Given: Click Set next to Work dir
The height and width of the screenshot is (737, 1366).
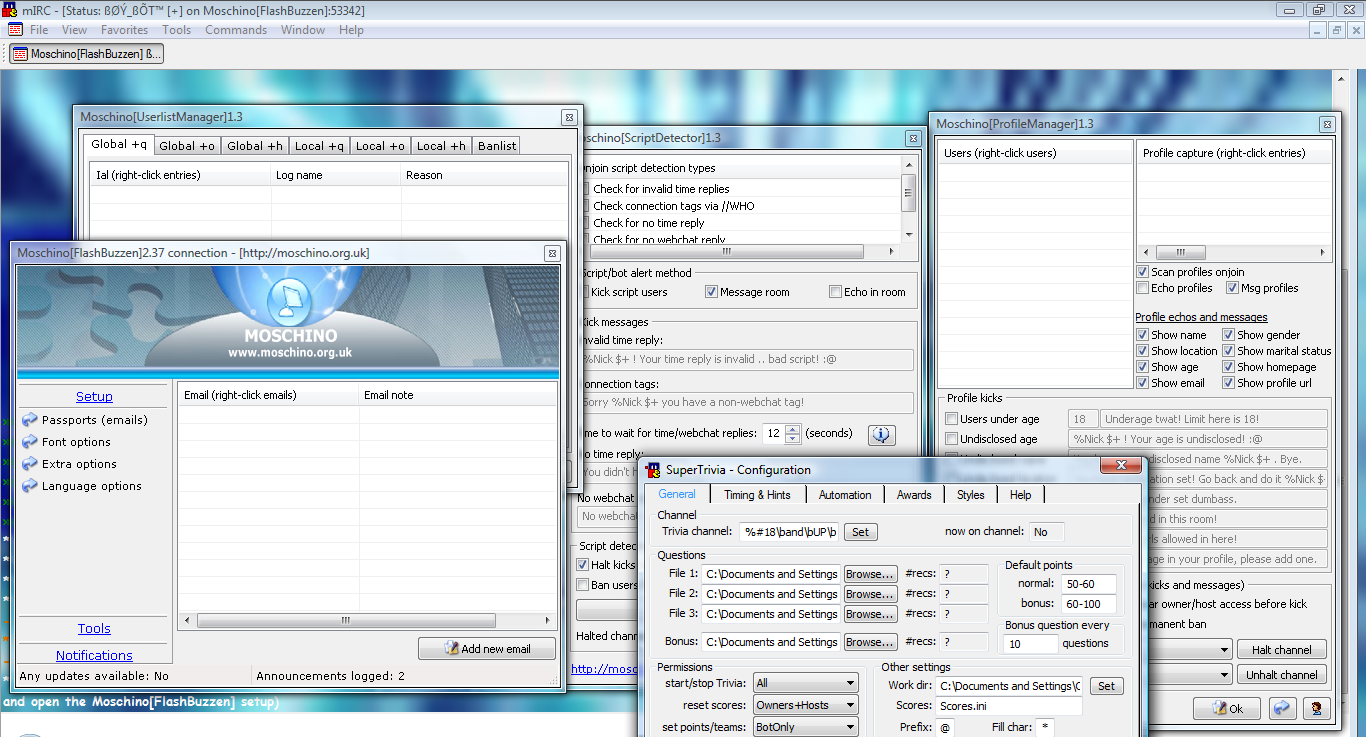Looking at the screenshot, I should 1106,686.
